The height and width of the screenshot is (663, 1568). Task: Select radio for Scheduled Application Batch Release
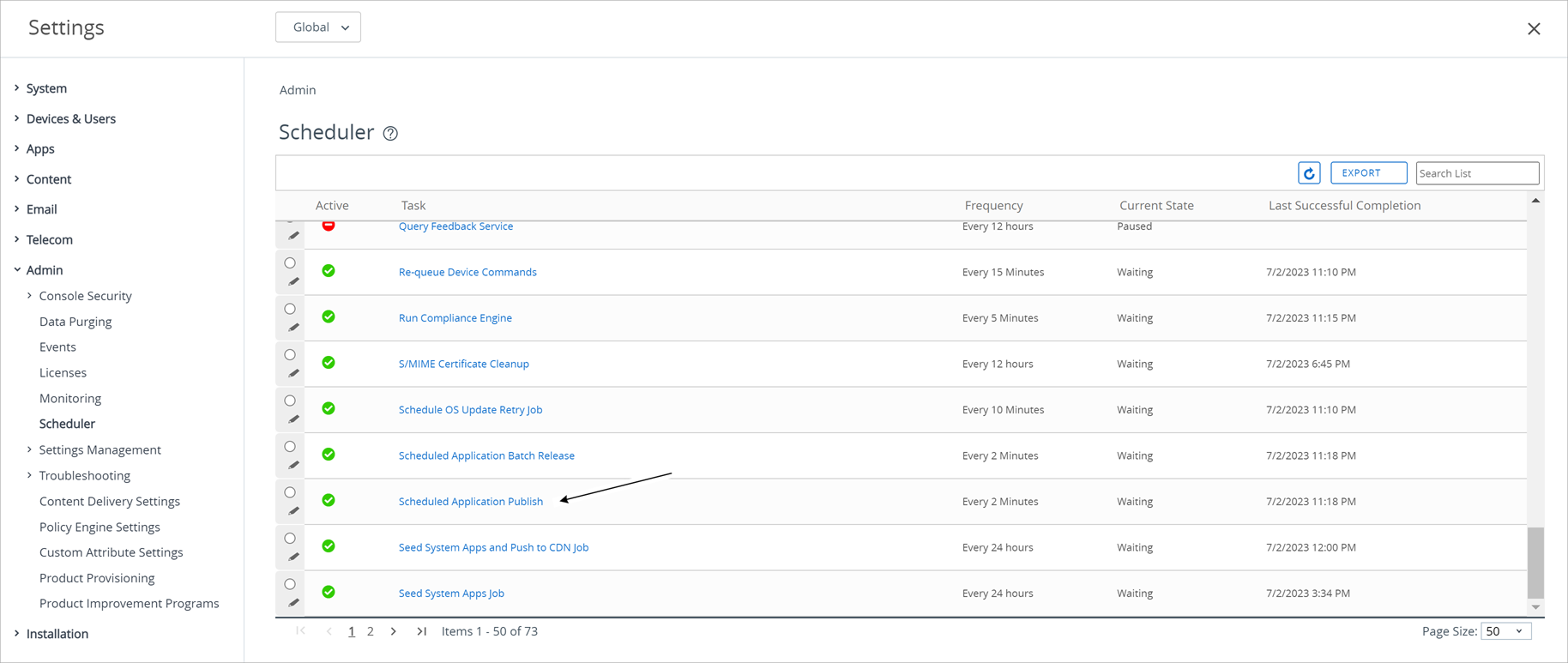pyautogui.click(x=290, y=447)
